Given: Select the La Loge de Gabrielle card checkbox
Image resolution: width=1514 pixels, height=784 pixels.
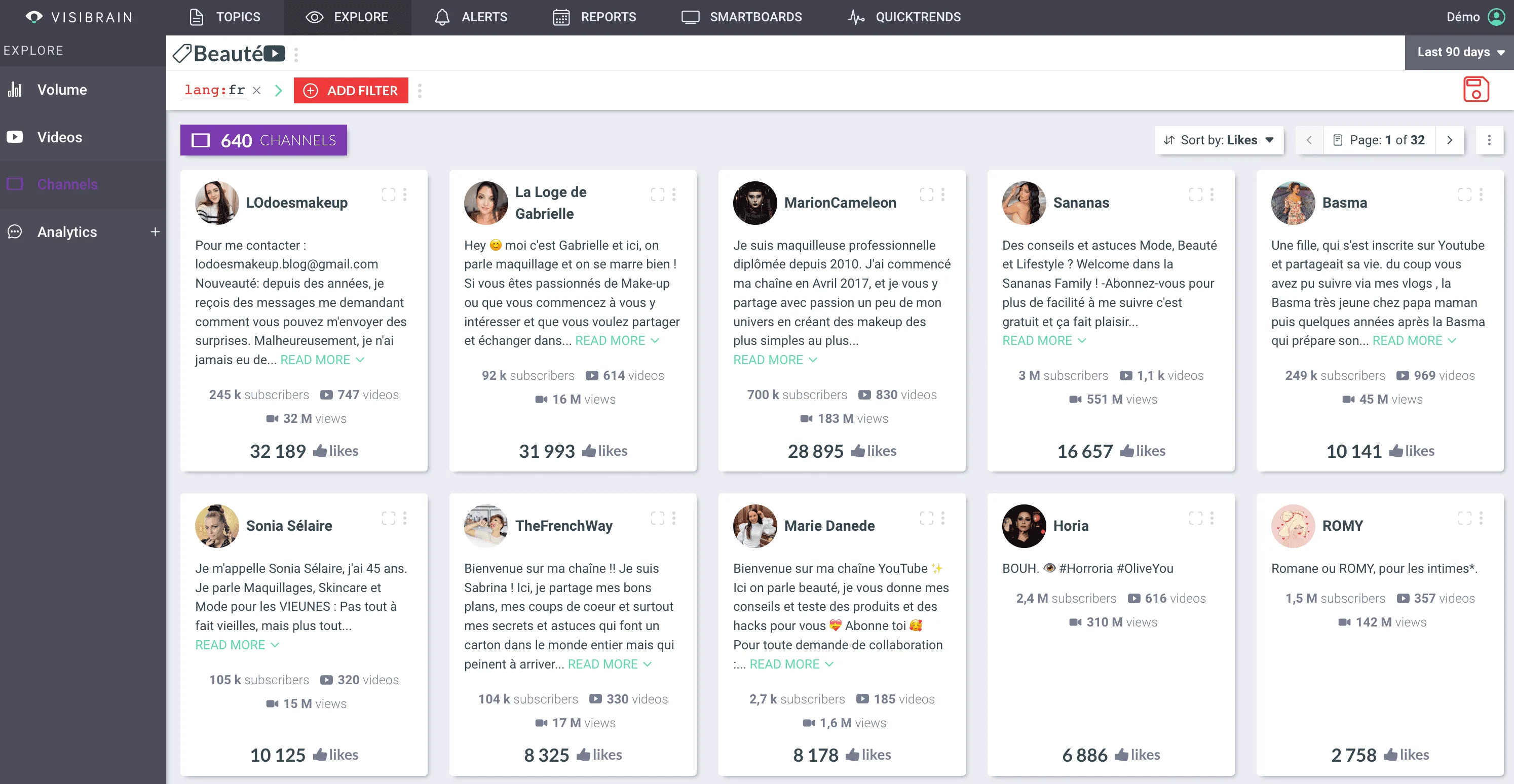Looking at the screenshot, I should coord(658,194).
